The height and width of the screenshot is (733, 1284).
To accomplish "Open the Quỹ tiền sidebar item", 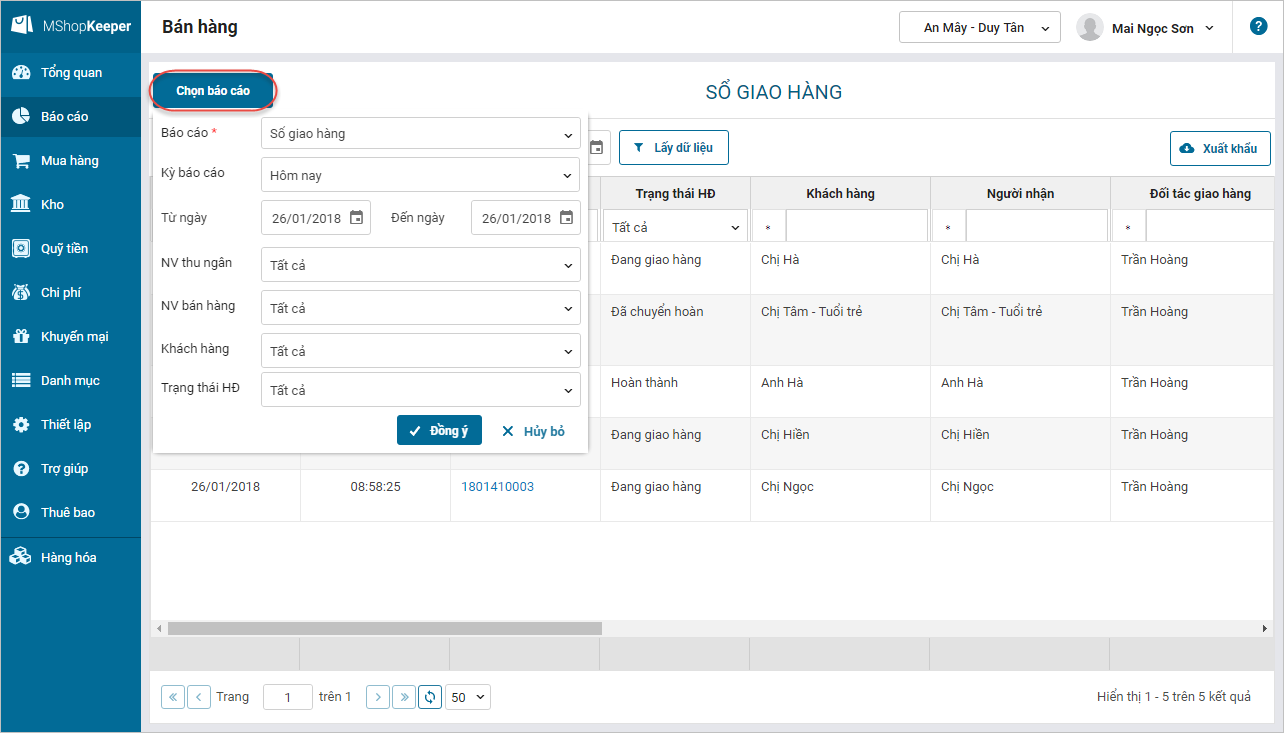I will pos(70,249).
